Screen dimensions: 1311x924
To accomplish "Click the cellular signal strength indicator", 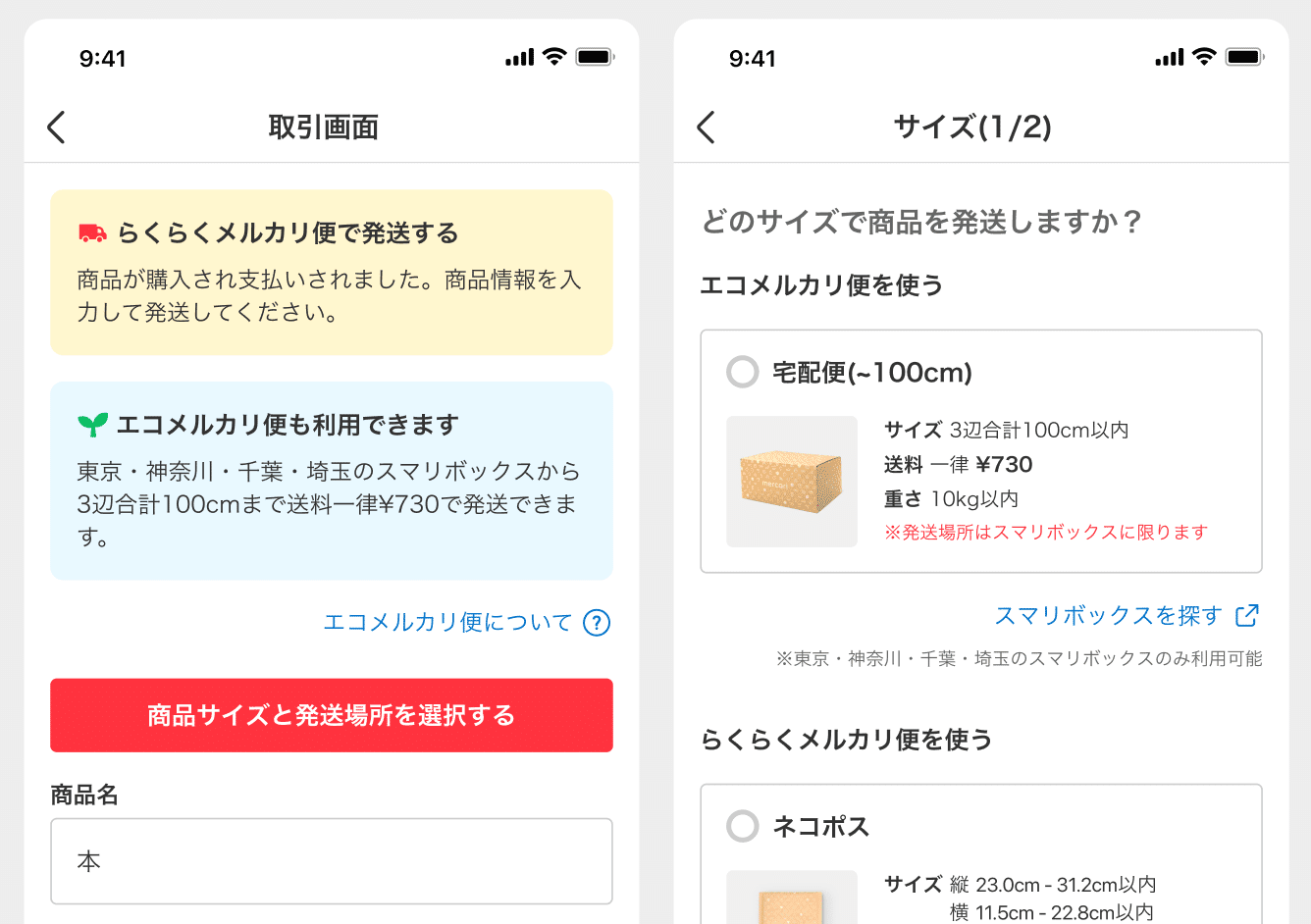I will [519, 57].
